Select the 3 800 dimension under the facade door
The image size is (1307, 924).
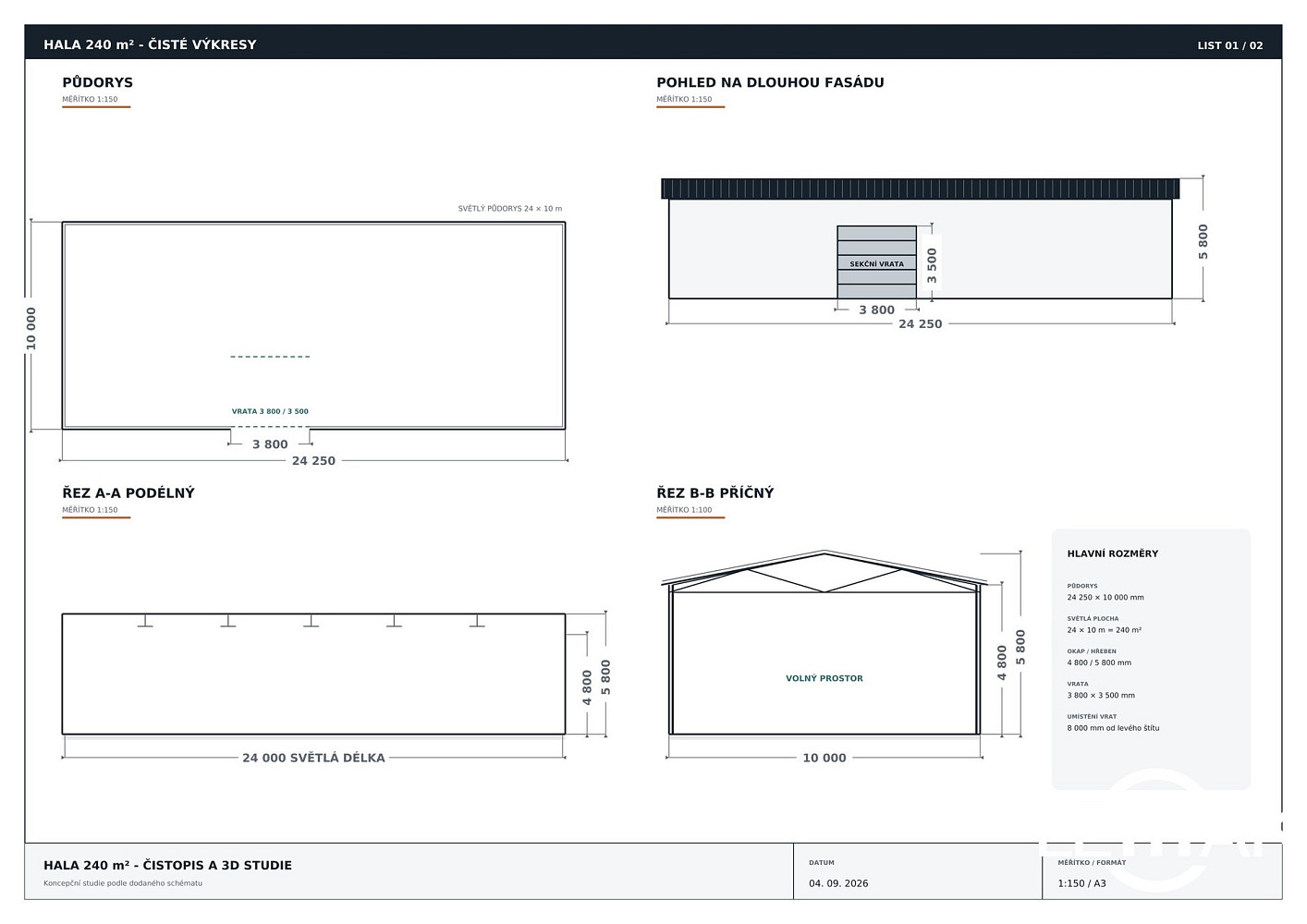(x=876, y=310)
